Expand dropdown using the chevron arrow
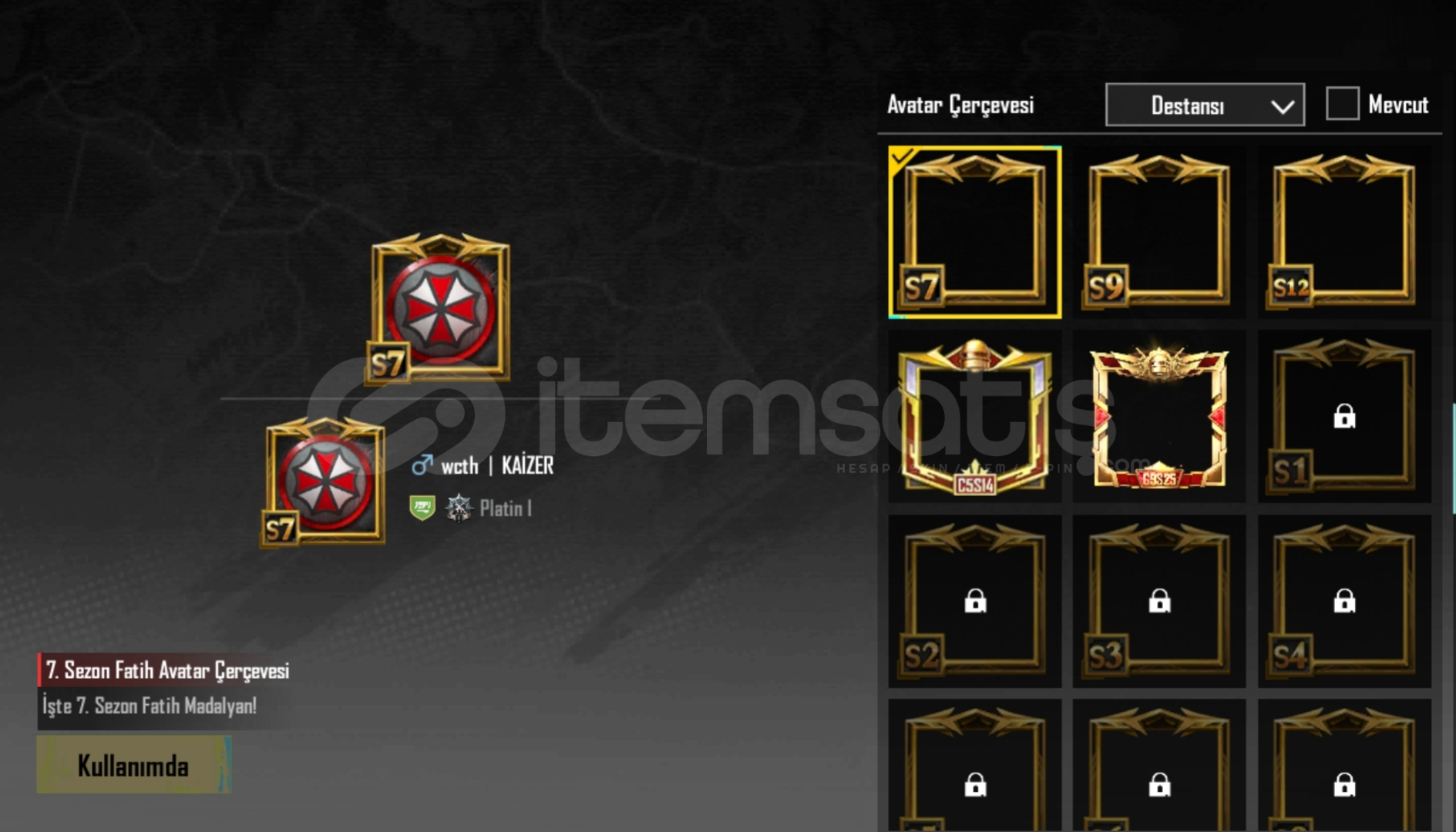 (x=1283, y=106)
